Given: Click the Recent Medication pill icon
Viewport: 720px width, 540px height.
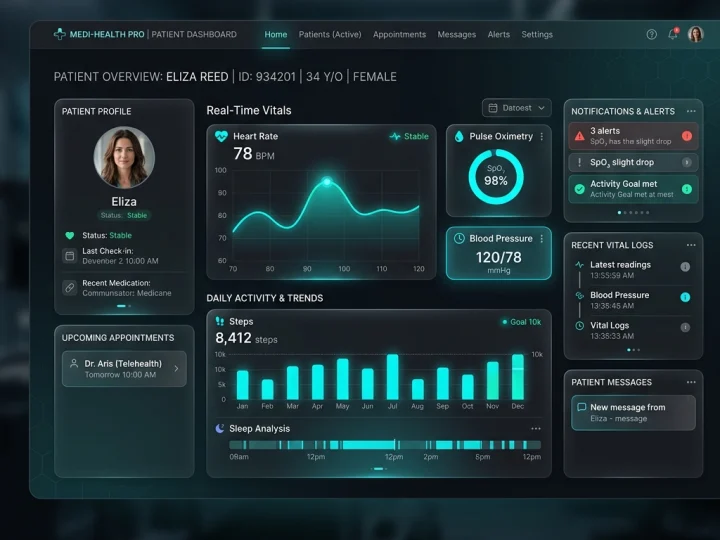Looking at the screenshot, I should 70,288.
